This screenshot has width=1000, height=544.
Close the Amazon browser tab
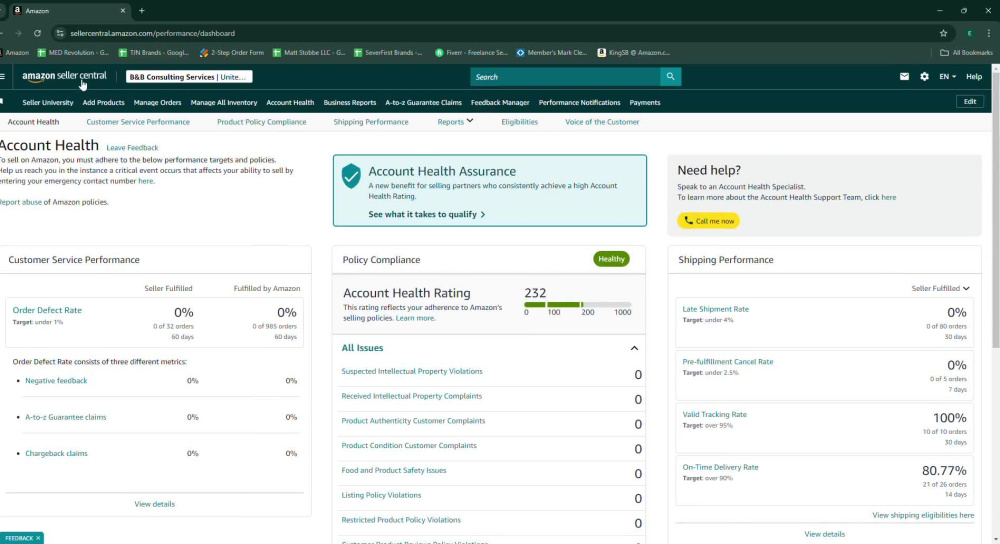tap(123, 10)
